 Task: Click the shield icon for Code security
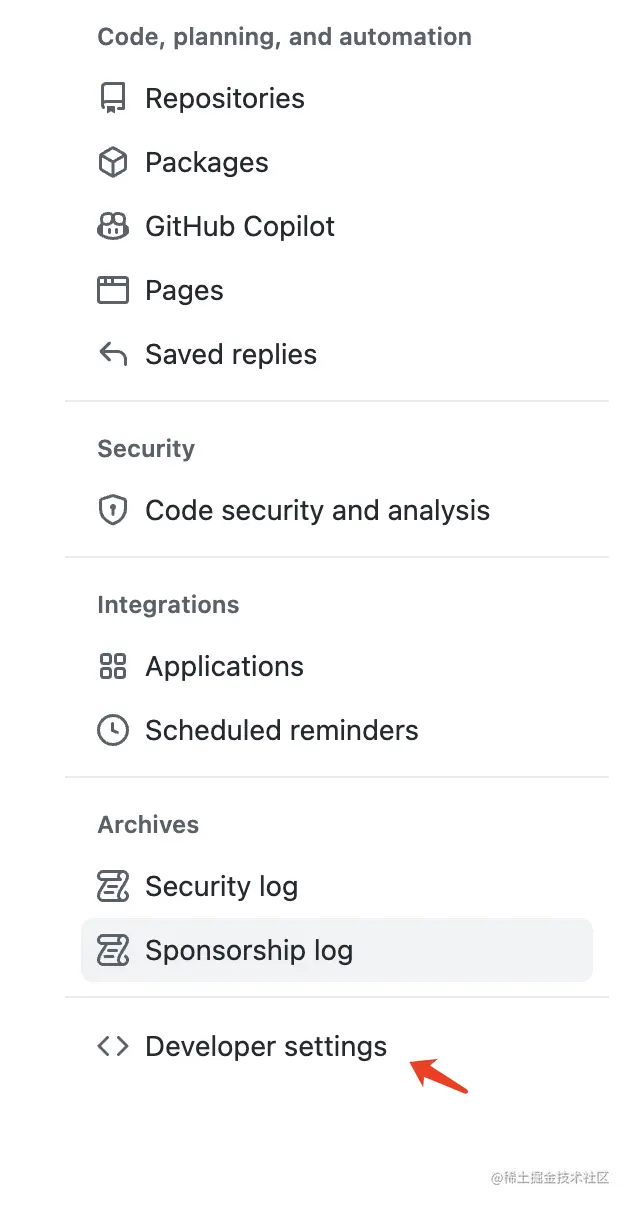click(x=113, y=510)
